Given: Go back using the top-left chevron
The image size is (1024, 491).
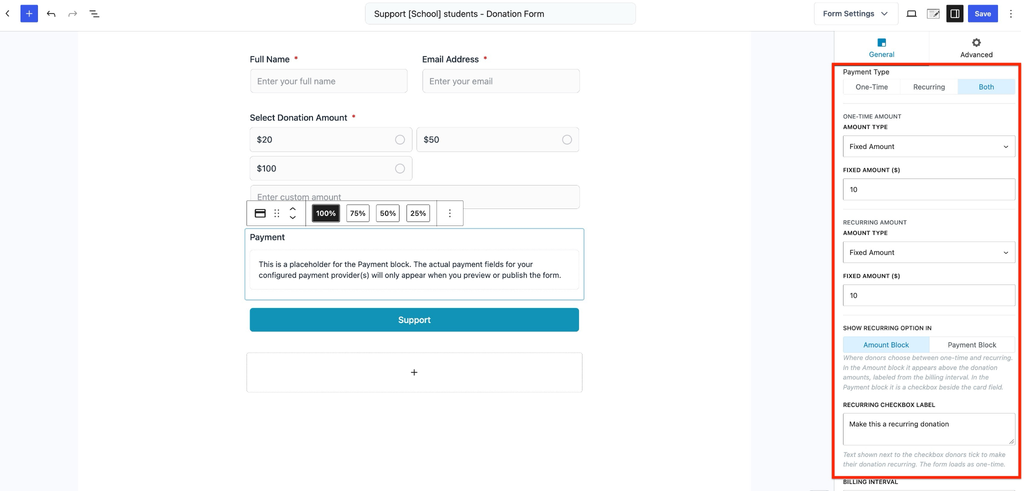Looking at the screenshot, I should coord(7,13).
